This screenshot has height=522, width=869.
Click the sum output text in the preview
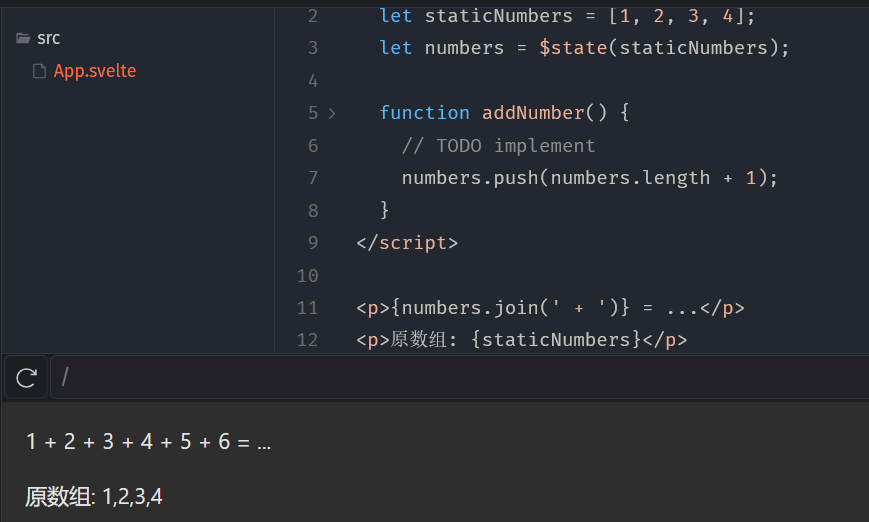click(148, 442)
